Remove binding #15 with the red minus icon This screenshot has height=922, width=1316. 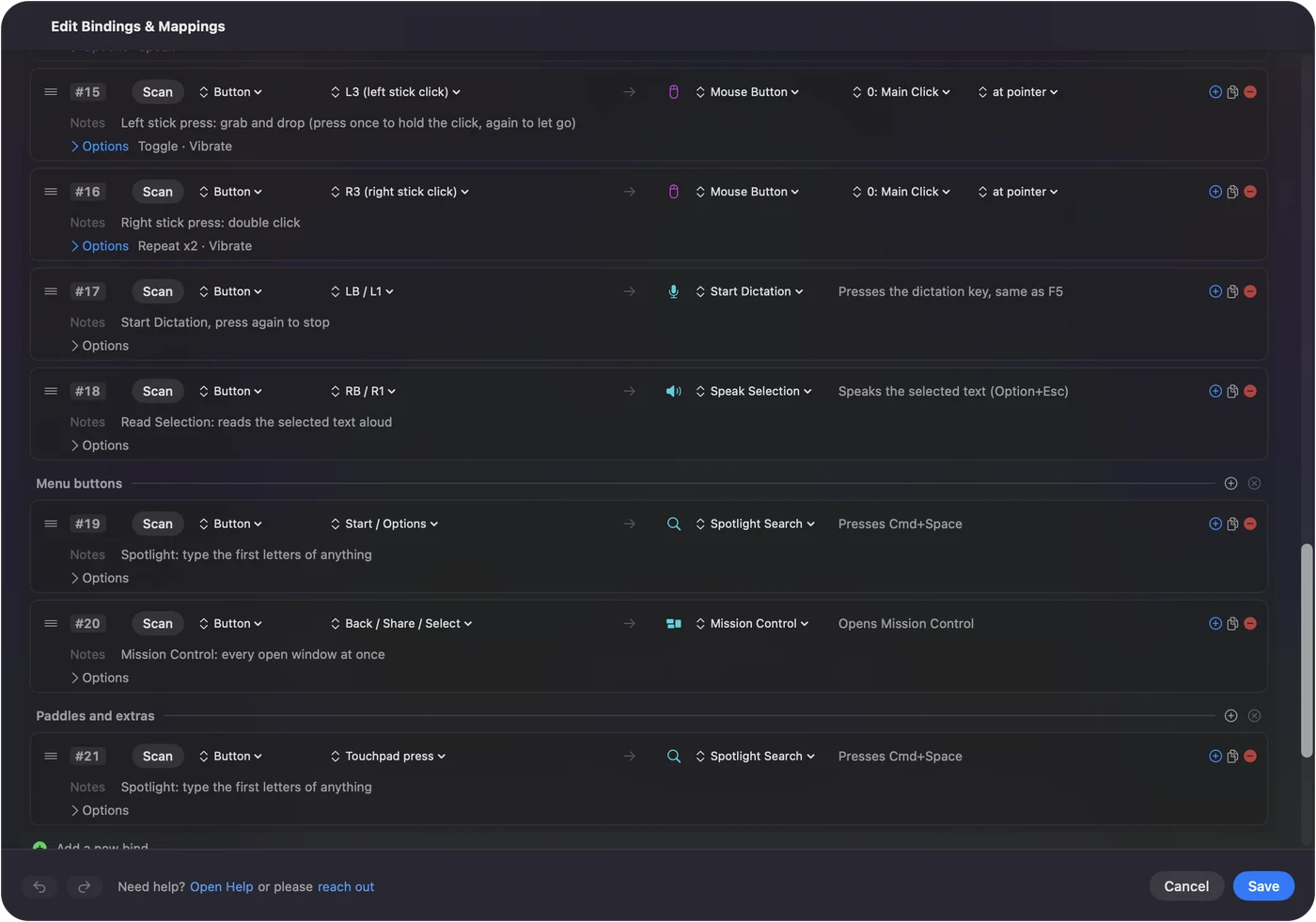pyautogui.click(x=1250, y=92)
